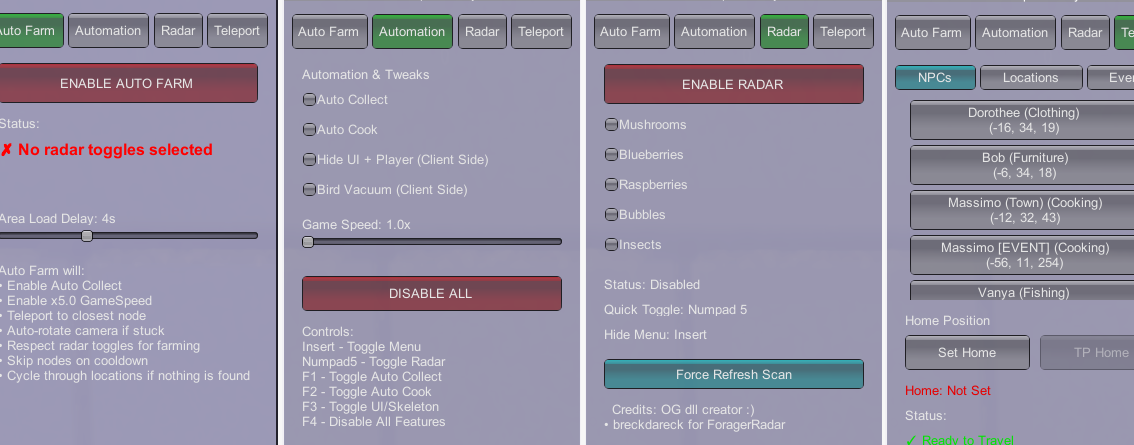Check Hide UI + Player (Client Side)

(309, 160)
